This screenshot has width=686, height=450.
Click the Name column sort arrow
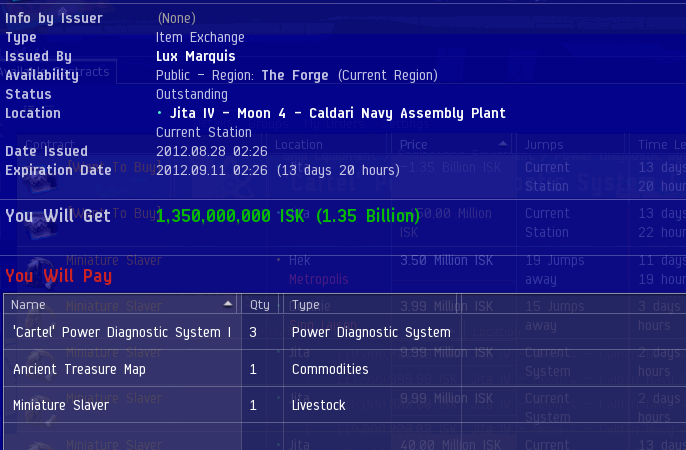point(228,303)
